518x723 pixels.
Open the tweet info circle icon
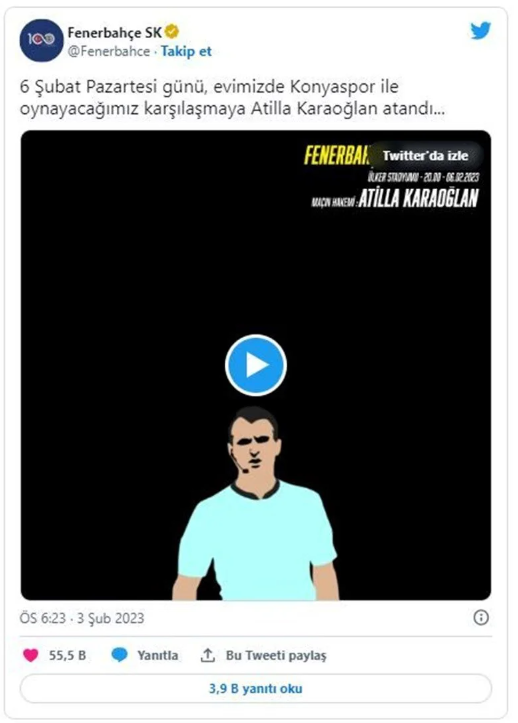[x=481, y=617]
